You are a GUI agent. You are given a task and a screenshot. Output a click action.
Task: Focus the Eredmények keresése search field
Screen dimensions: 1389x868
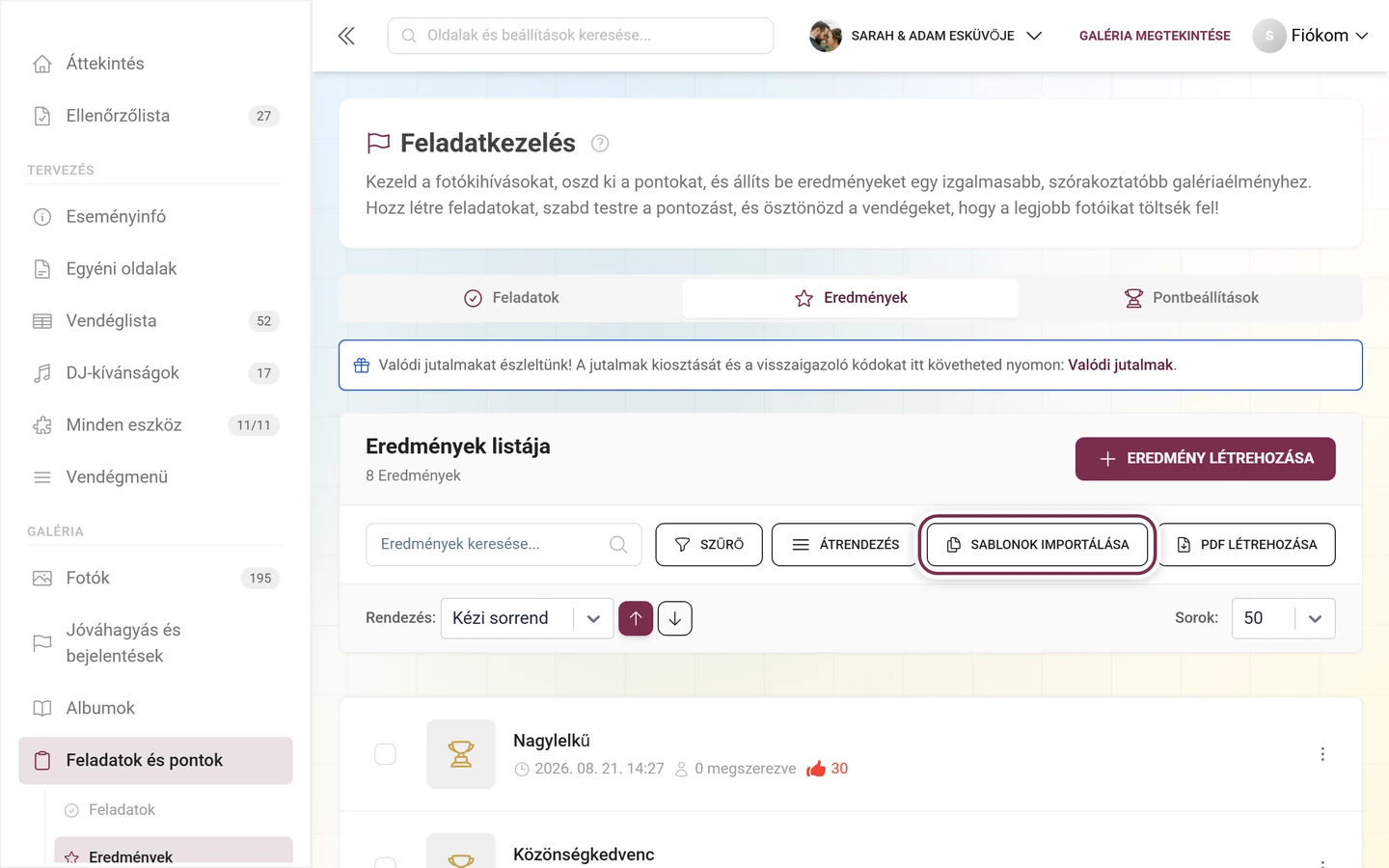click(504, 545)
